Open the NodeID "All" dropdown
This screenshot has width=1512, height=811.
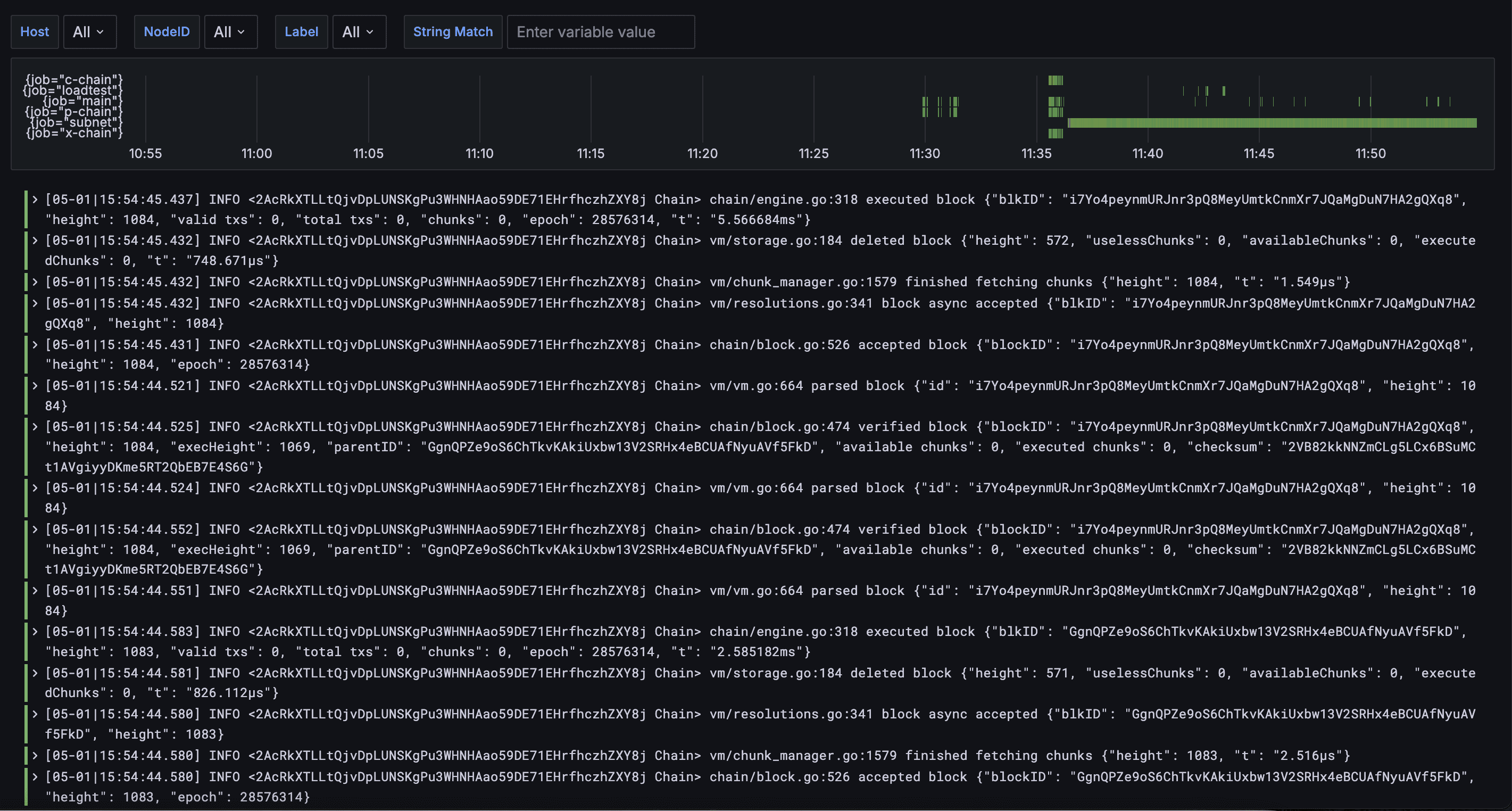(x=230, y=32)
